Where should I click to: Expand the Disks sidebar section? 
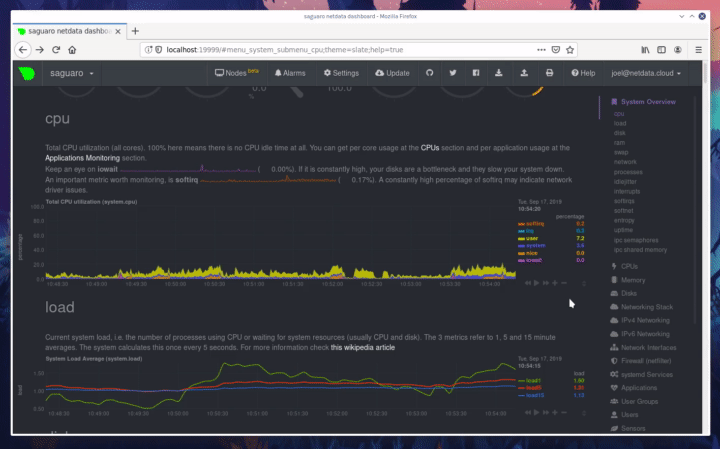[624, 293]
